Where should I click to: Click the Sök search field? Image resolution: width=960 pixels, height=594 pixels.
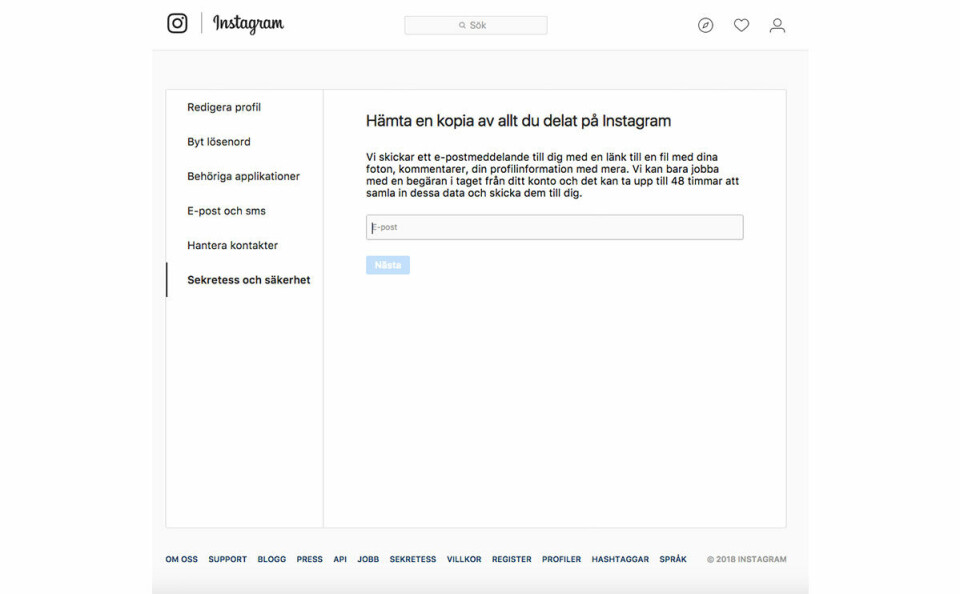point(476,25)
